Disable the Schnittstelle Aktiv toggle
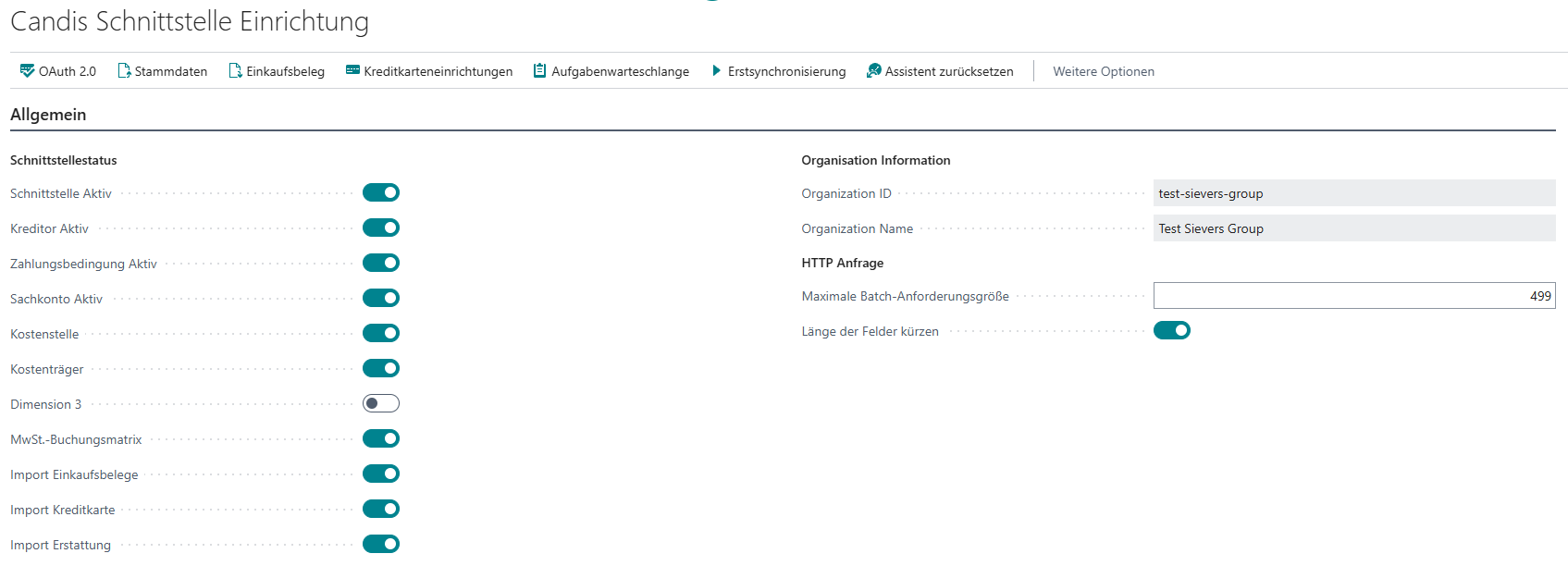Screen dimensions: 1568x566 point(380,192)
